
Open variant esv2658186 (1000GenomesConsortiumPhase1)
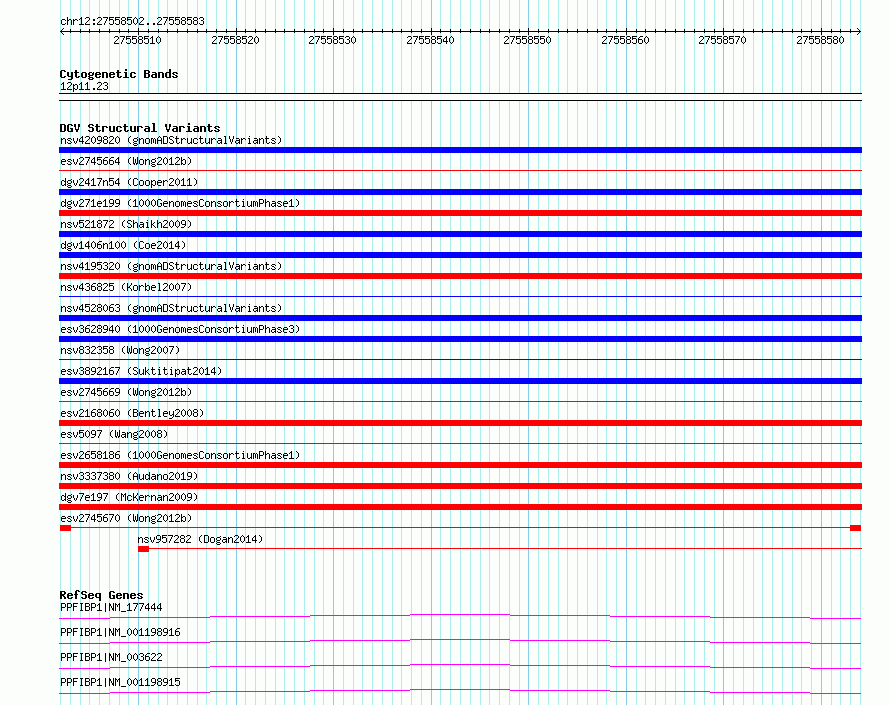point(180,455)
